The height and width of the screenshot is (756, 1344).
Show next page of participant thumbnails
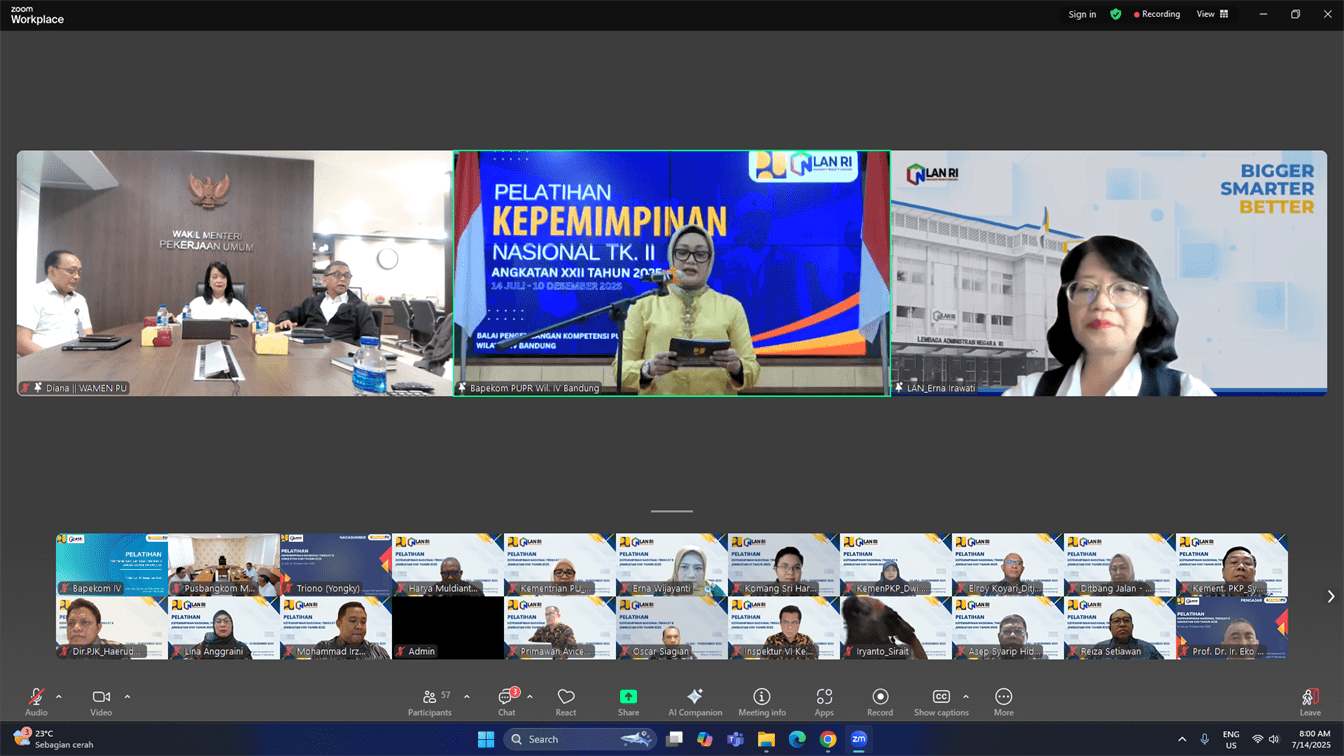pyautogui.click(x=1330, y=596)
